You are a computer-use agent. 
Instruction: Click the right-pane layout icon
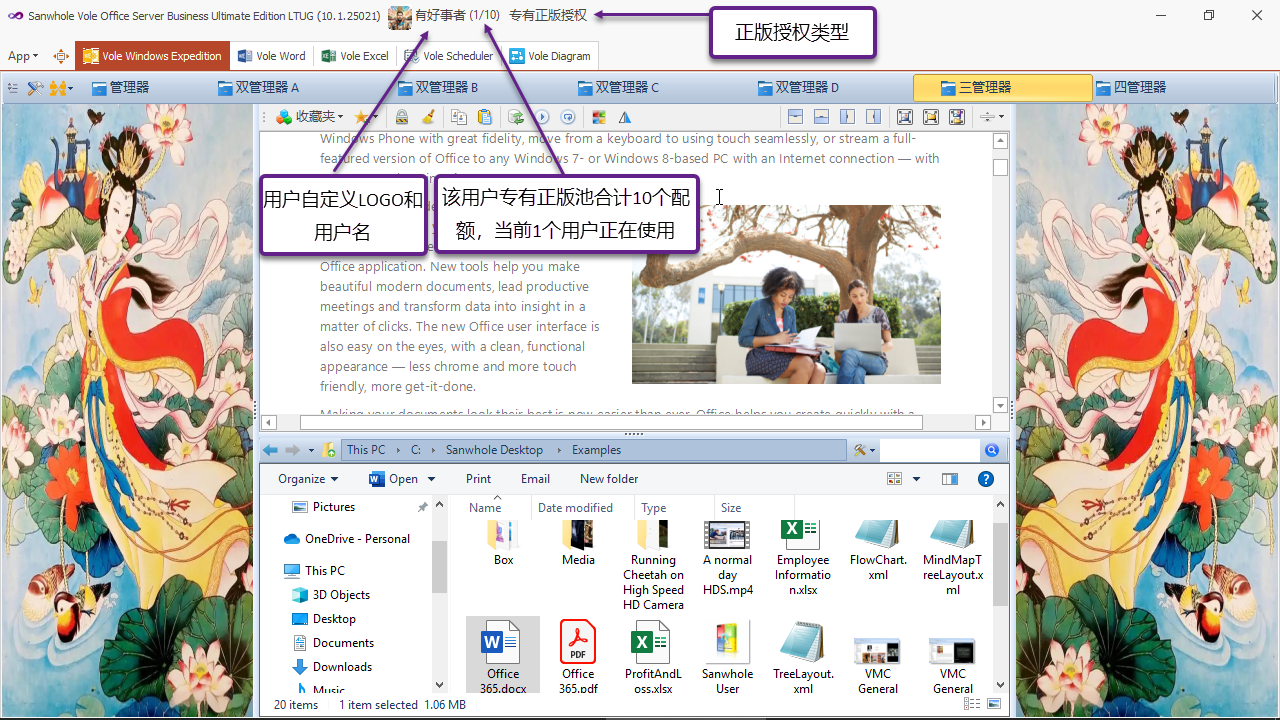point(873,117)
